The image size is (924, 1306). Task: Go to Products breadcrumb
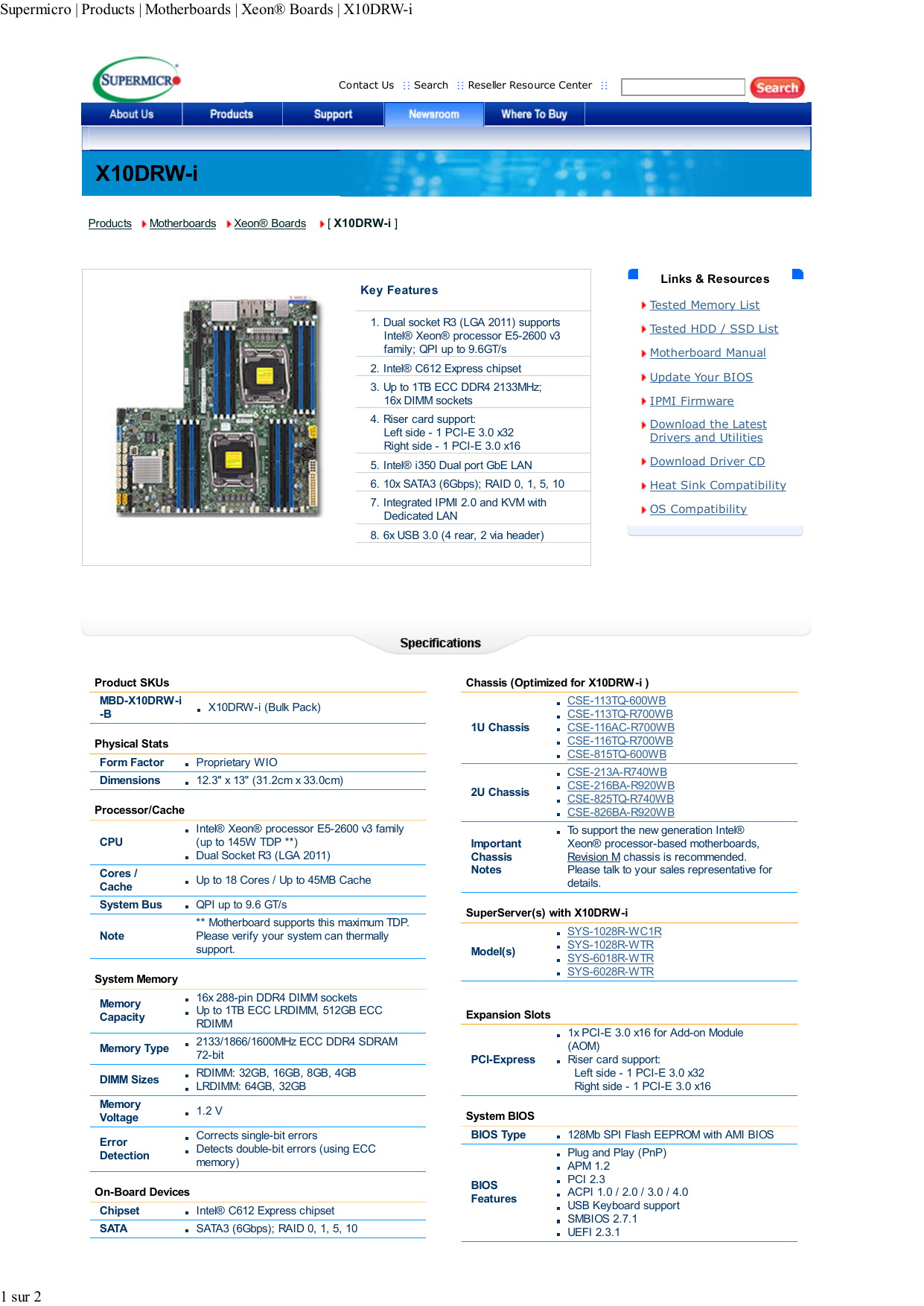click(x=110, y=223)
